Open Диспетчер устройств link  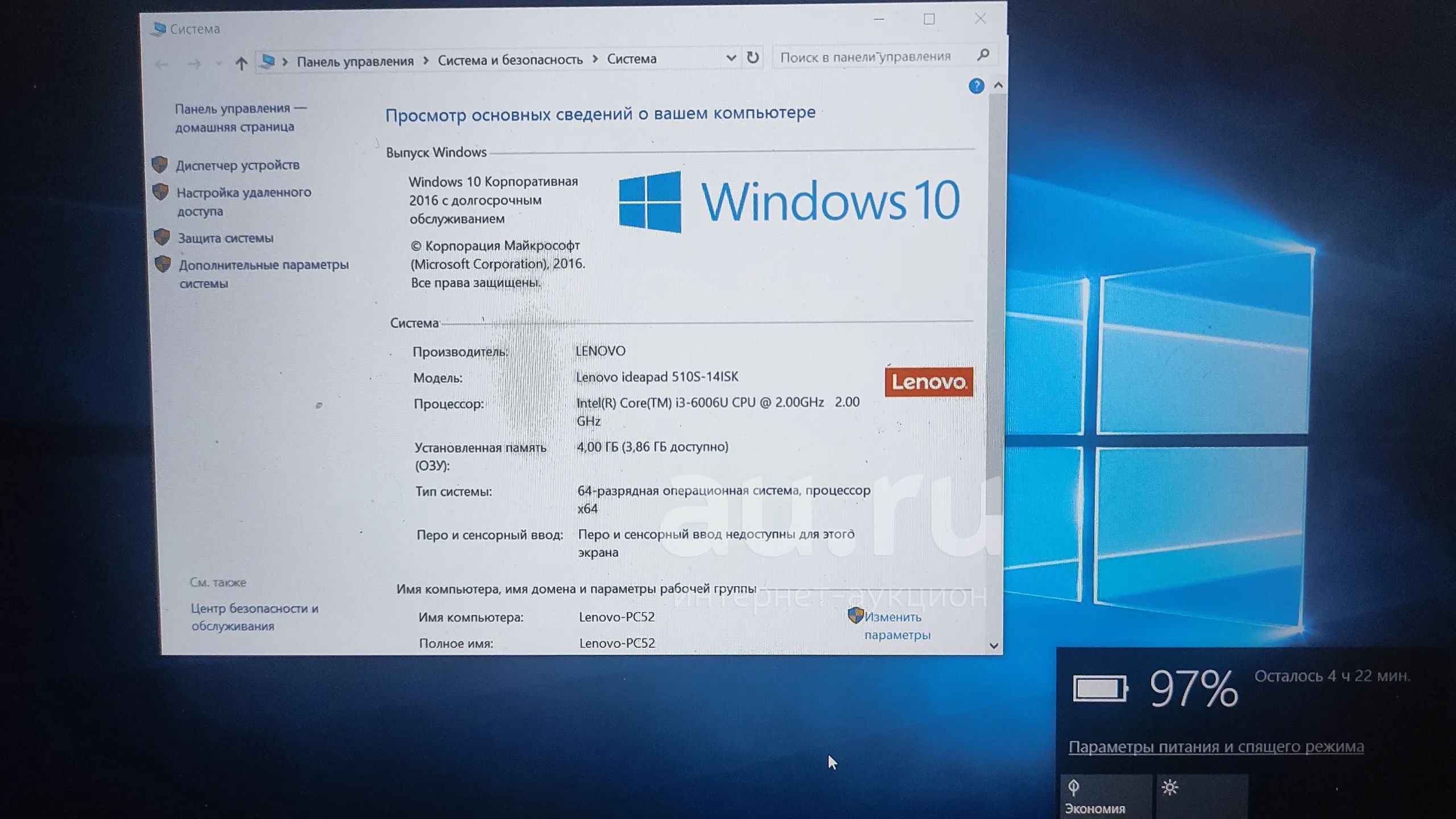[237, 165]
